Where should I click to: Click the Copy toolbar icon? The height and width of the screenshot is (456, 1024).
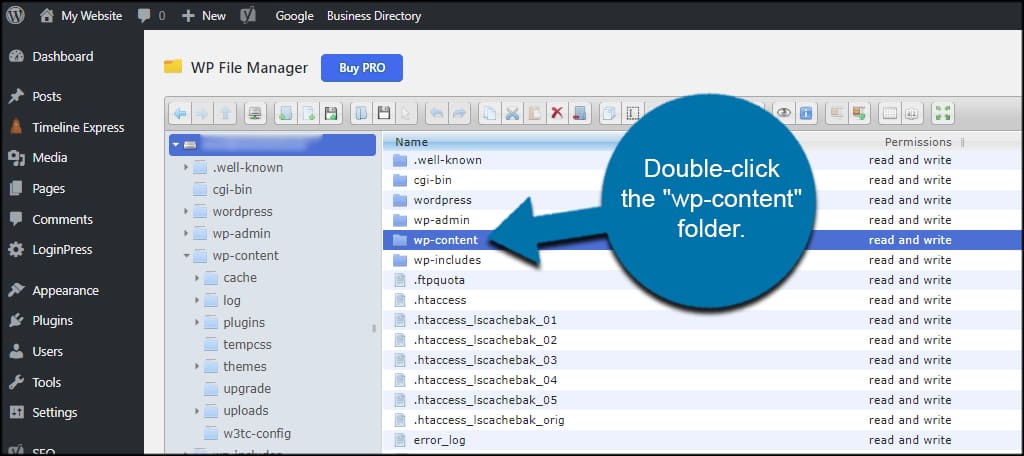click(490, 113)
